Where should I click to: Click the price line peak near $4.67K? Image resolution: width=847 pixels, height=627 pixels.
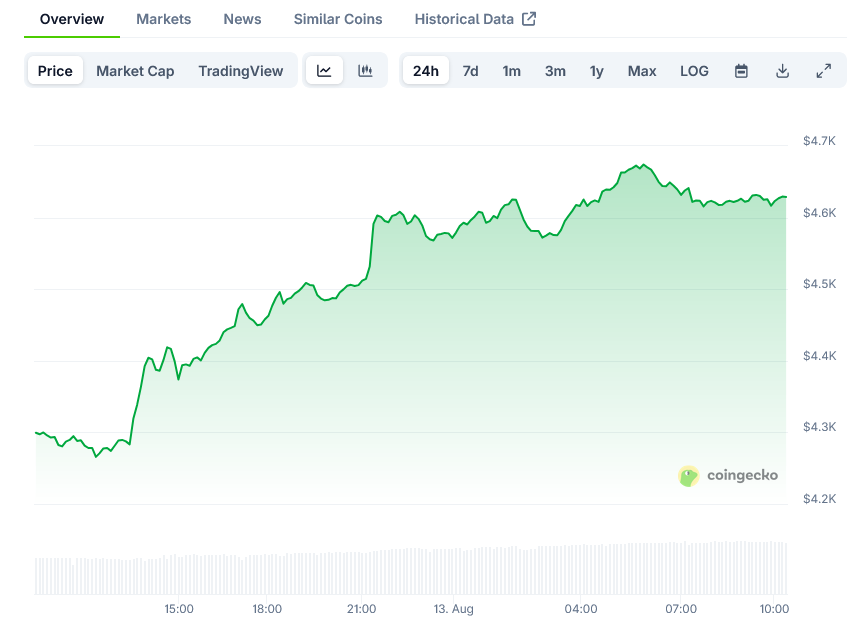click(x=641, y=165)
